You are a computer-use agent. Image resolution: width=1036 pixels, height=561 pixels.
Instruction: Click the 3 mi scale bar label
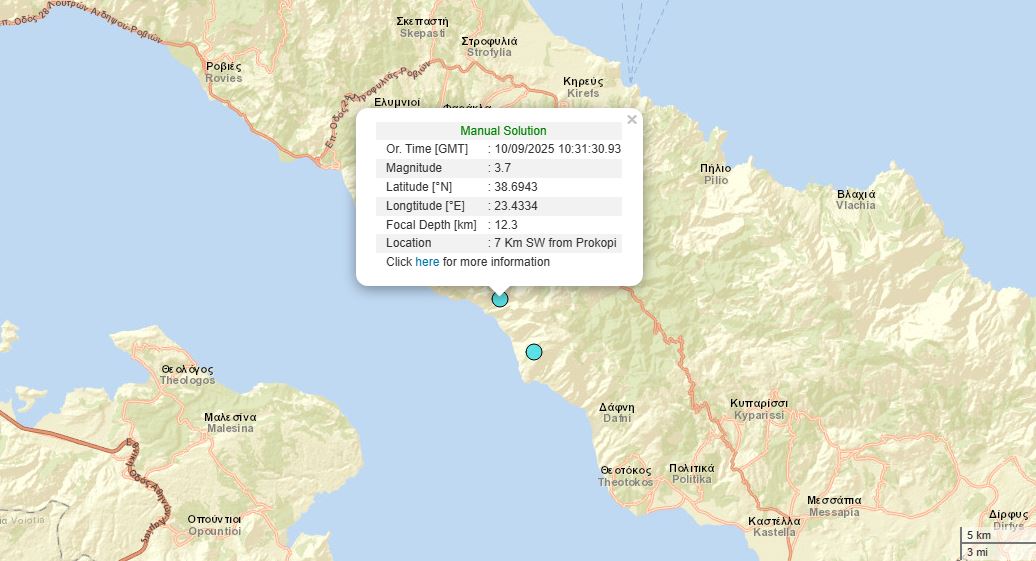click(x=977, y=552)
